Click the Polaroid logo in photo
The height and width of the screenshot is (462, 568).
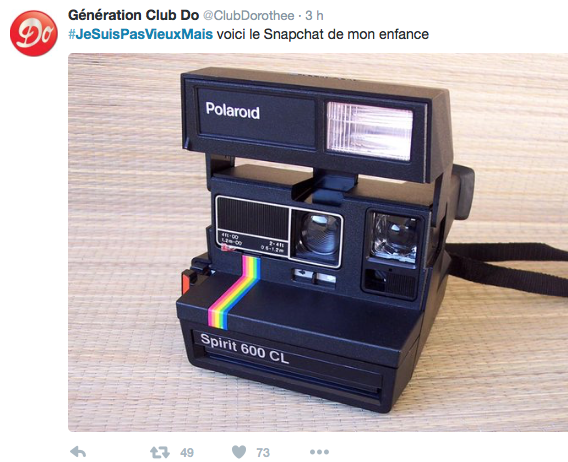click(233, 110)
